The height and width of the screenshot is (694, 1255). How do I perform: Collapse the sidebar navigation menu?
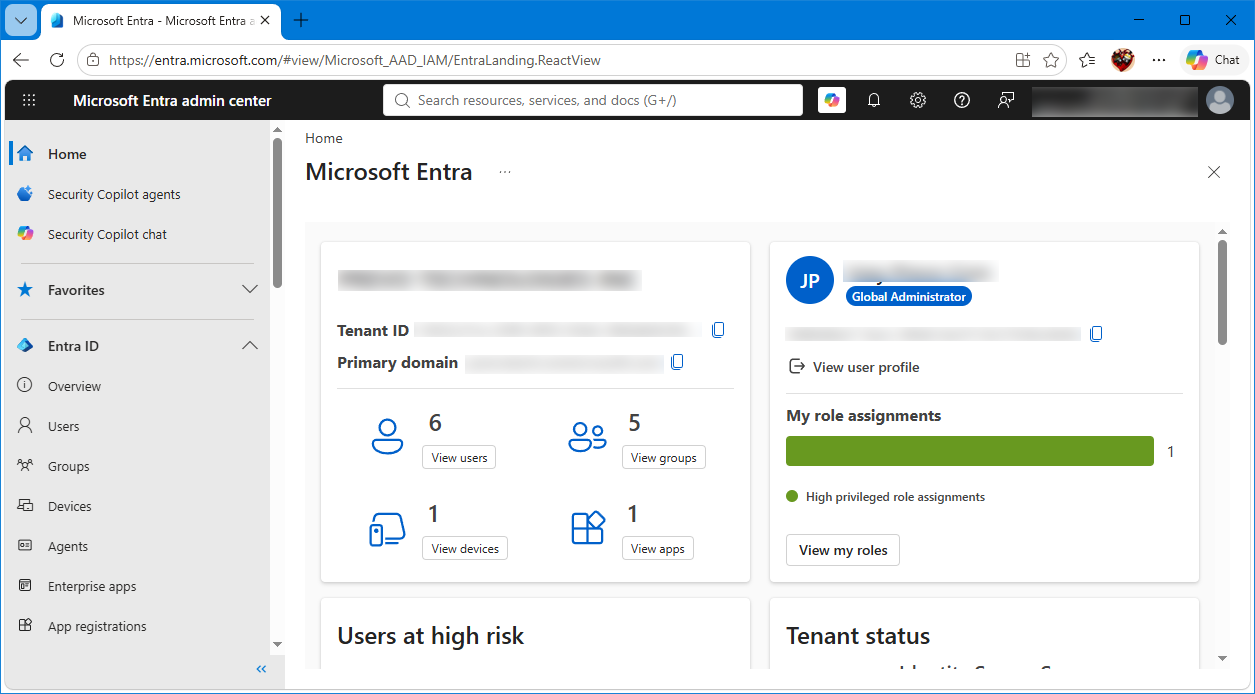[x=261, y=669]
